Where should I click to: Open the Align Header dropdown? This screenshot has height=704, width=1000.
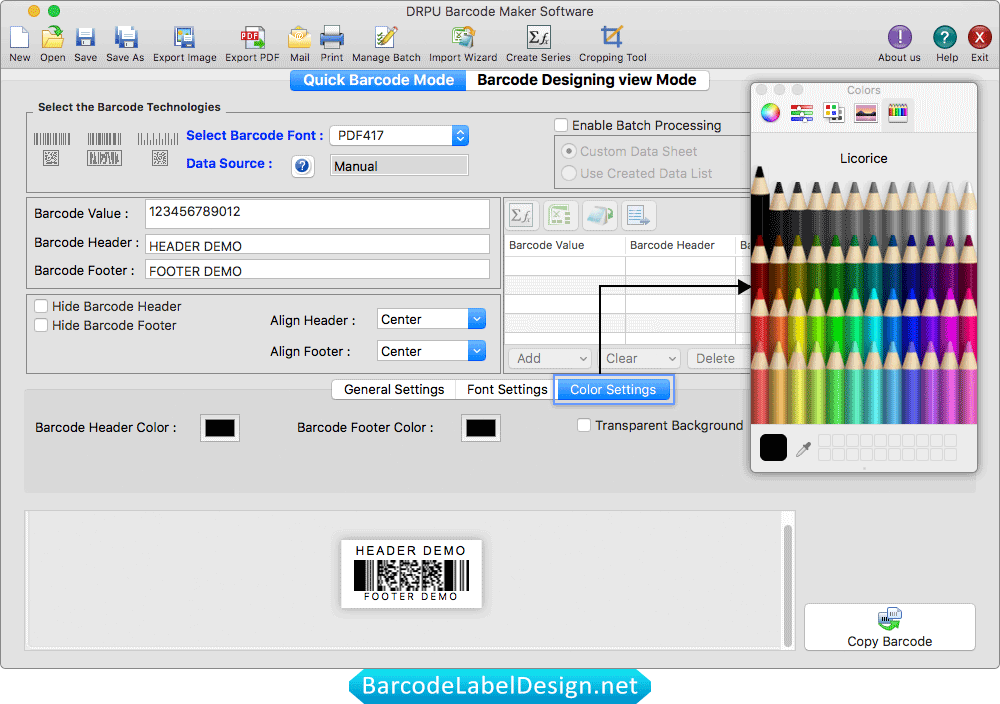pos(431,319)
